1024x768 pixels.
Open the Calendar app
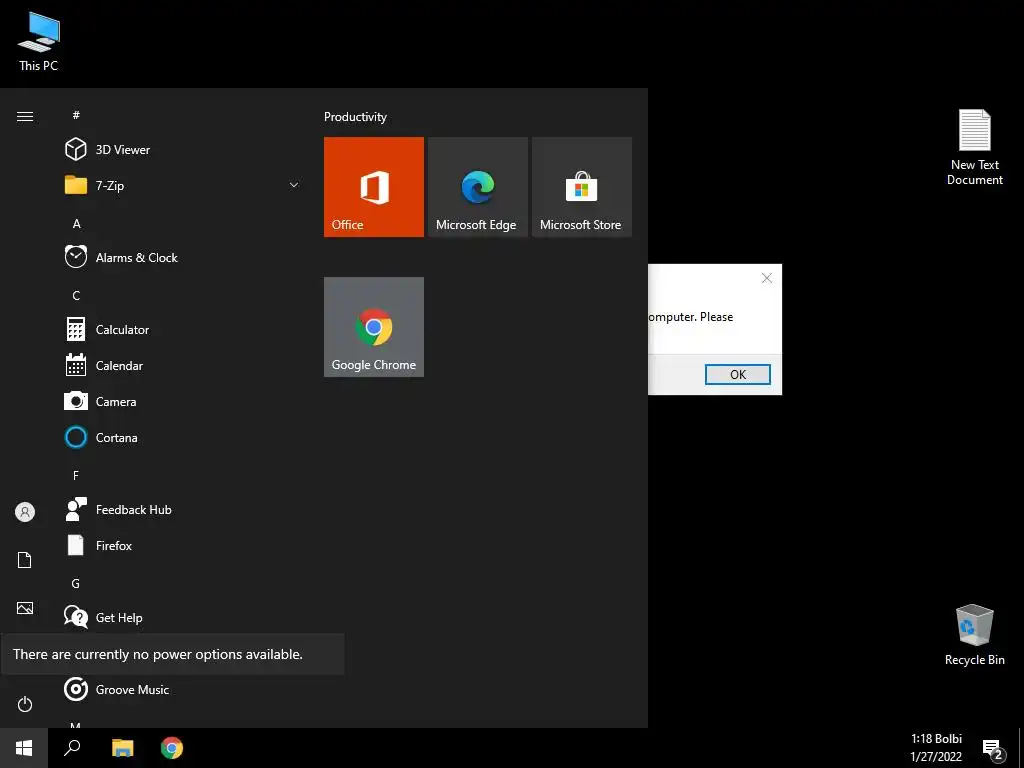(183, 366)
